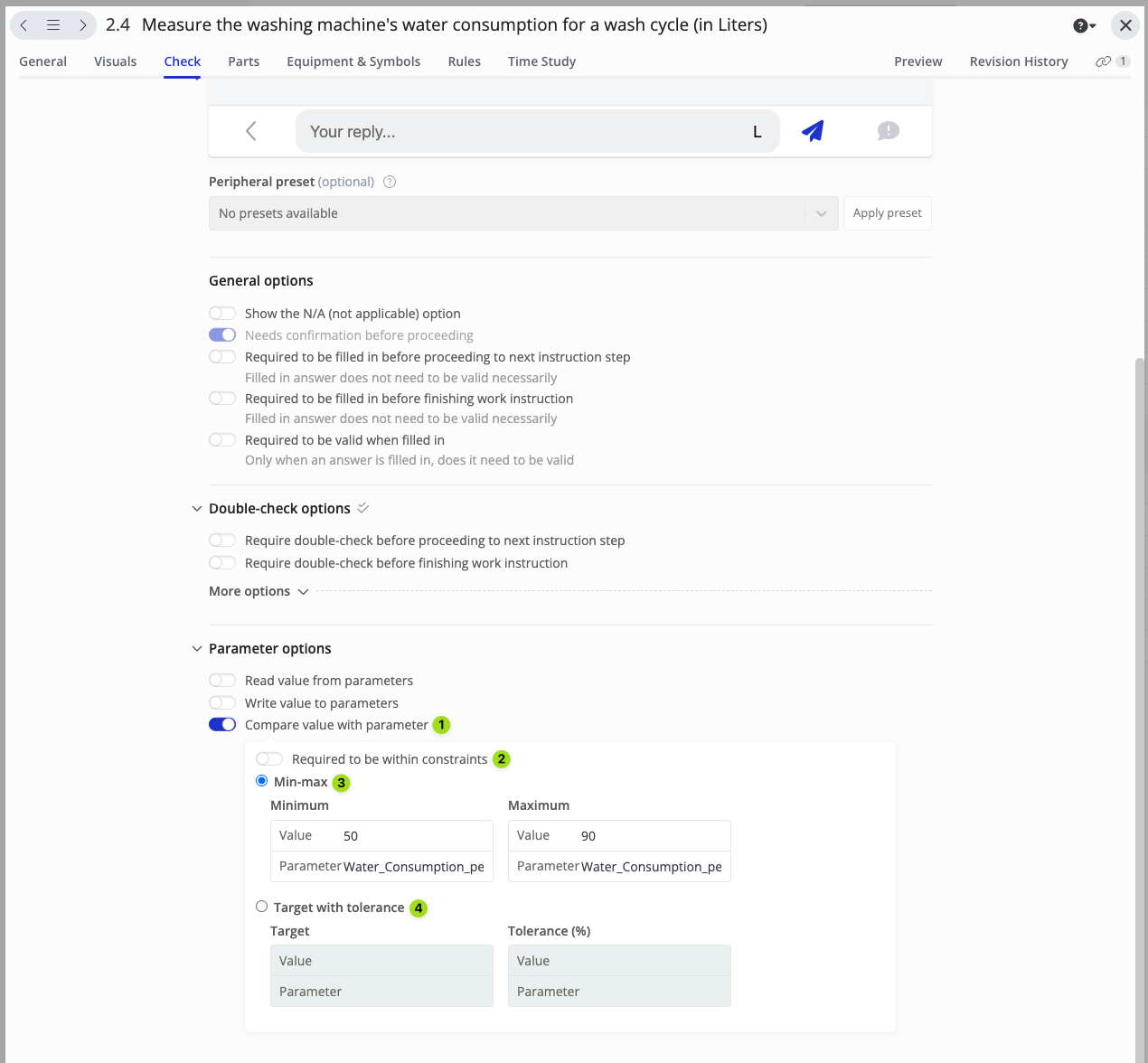Select Target with tolerance radio button
The width and height of the screenshot is (1148, 1063).
coord(262,907)
